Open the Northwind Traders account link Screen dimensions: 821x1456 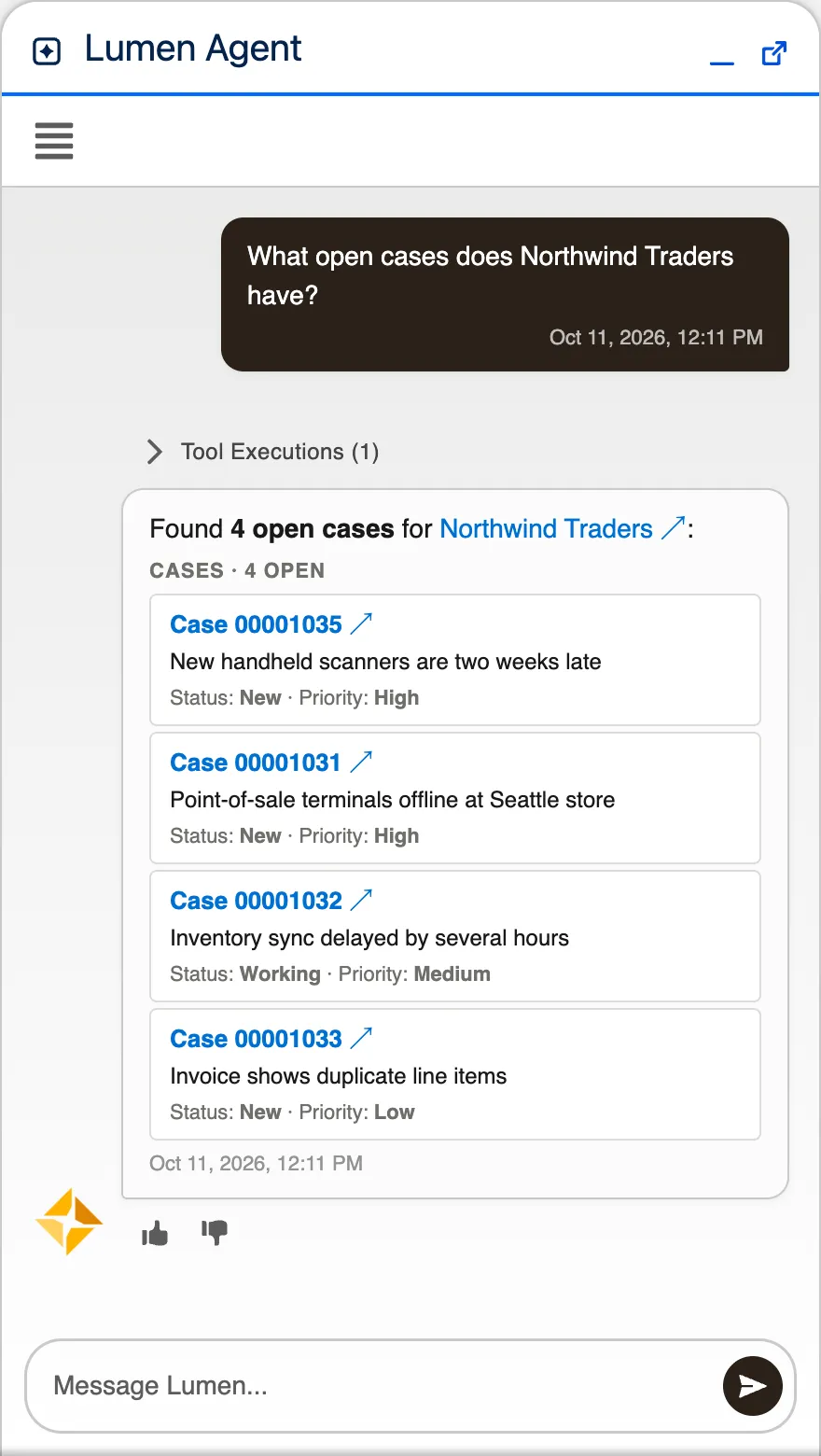[x=546, y=529]
